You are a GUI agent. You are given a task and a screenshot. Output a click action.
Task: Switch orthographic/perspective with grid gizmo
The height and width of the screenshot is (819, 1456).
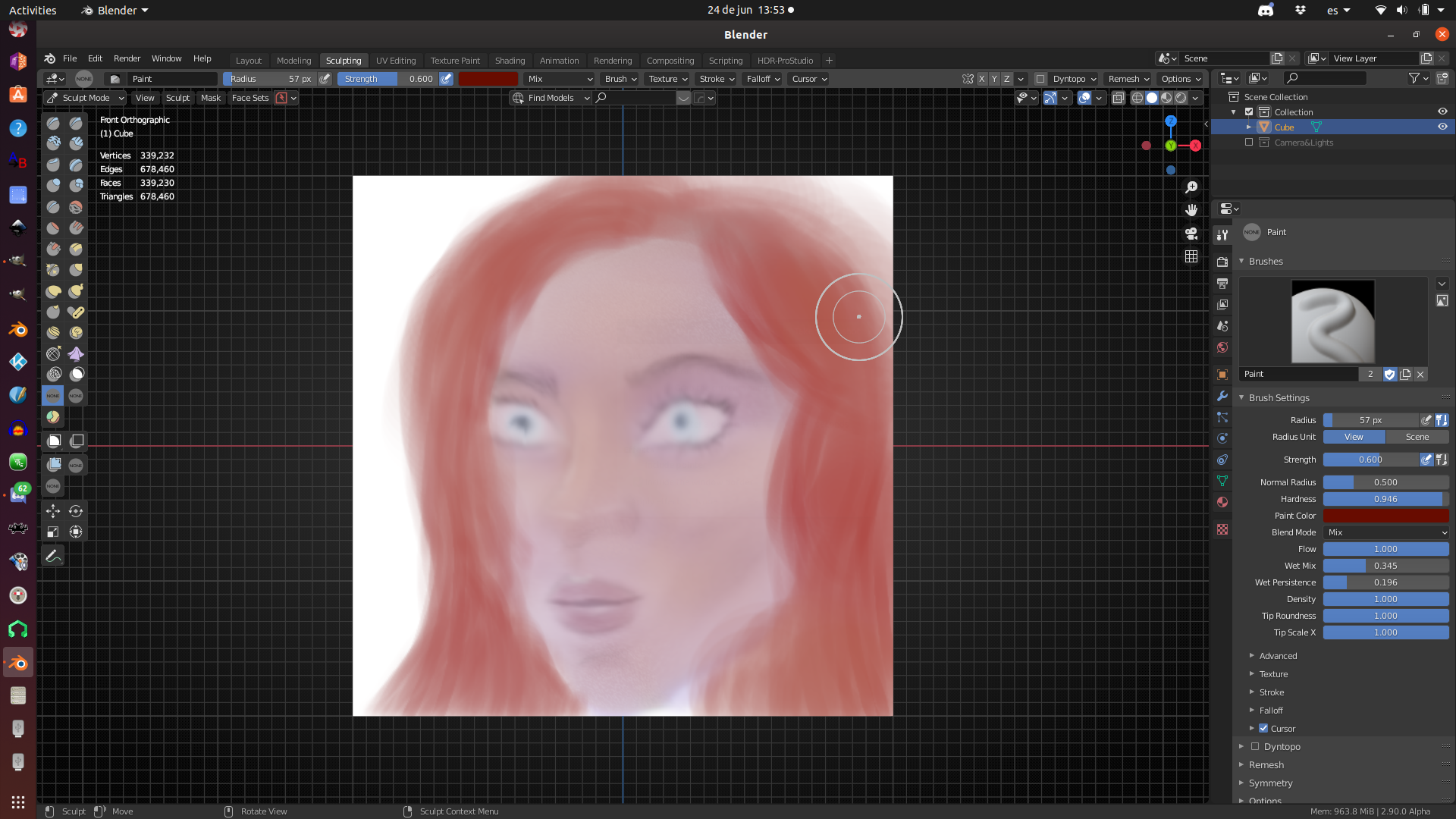click(1191, 256)
